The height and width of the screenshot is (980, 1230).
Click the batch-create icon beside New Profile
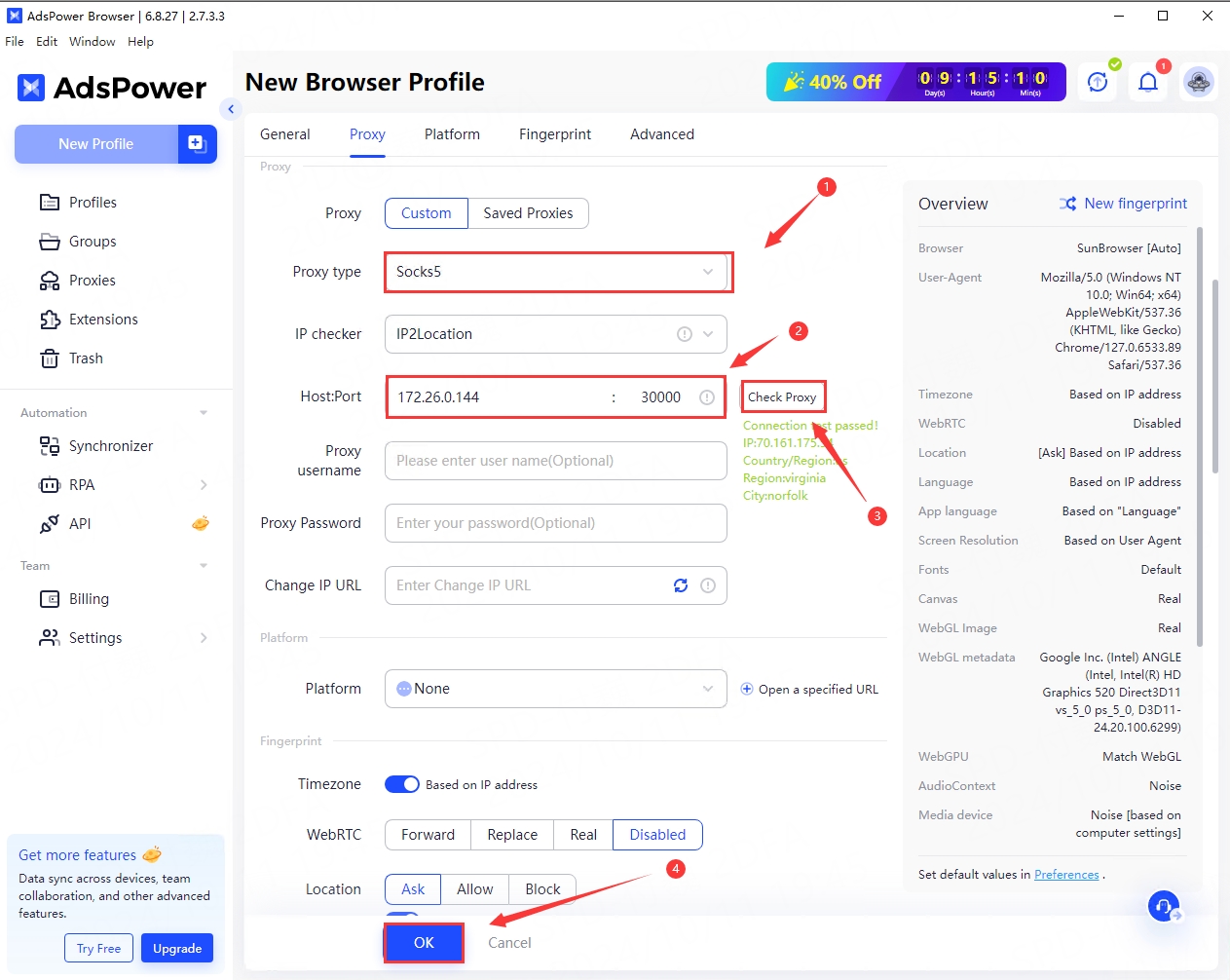[x=197, y=144]
